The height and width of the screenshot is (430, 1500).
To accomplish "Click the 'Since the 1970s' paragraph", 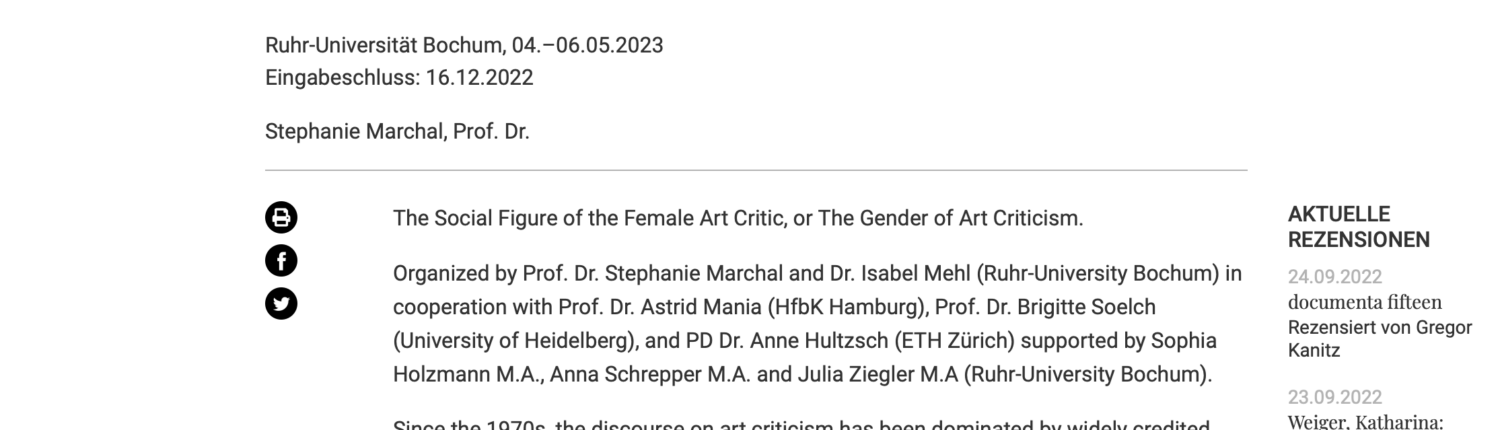I will click(x=802, y=425).
